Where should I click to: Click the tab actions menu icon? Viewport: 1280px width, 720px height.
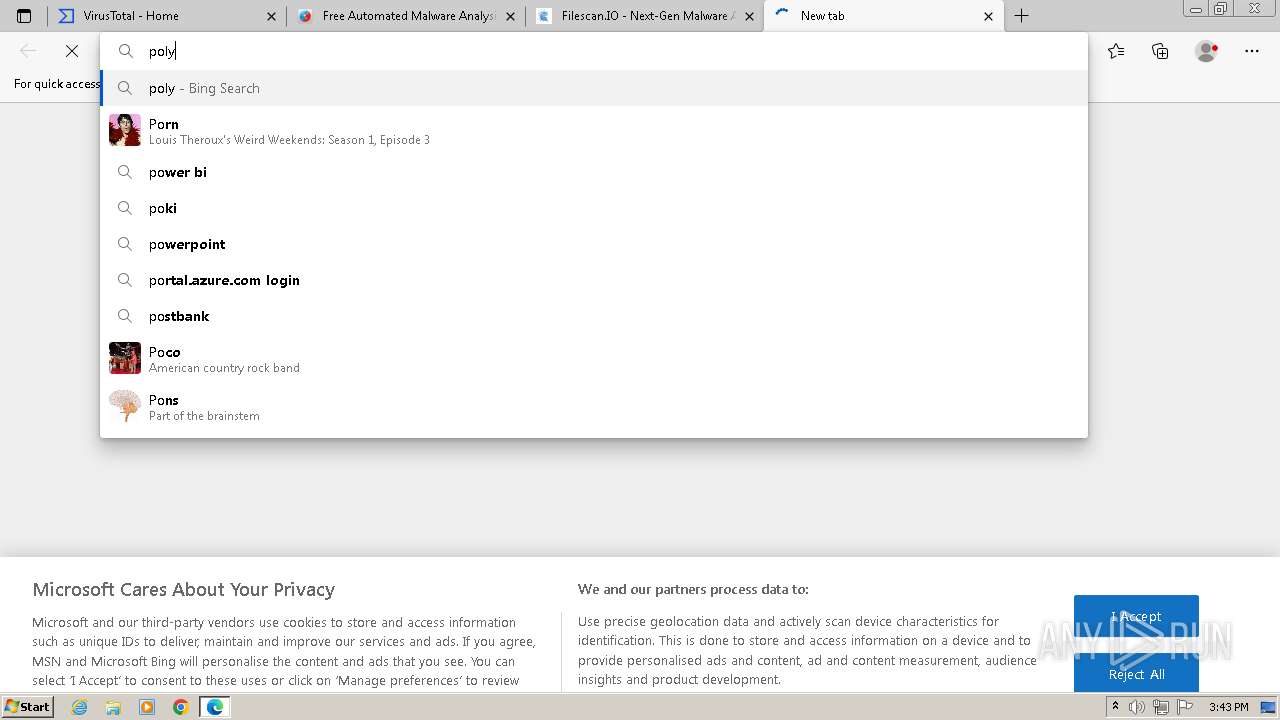(24, 16)
